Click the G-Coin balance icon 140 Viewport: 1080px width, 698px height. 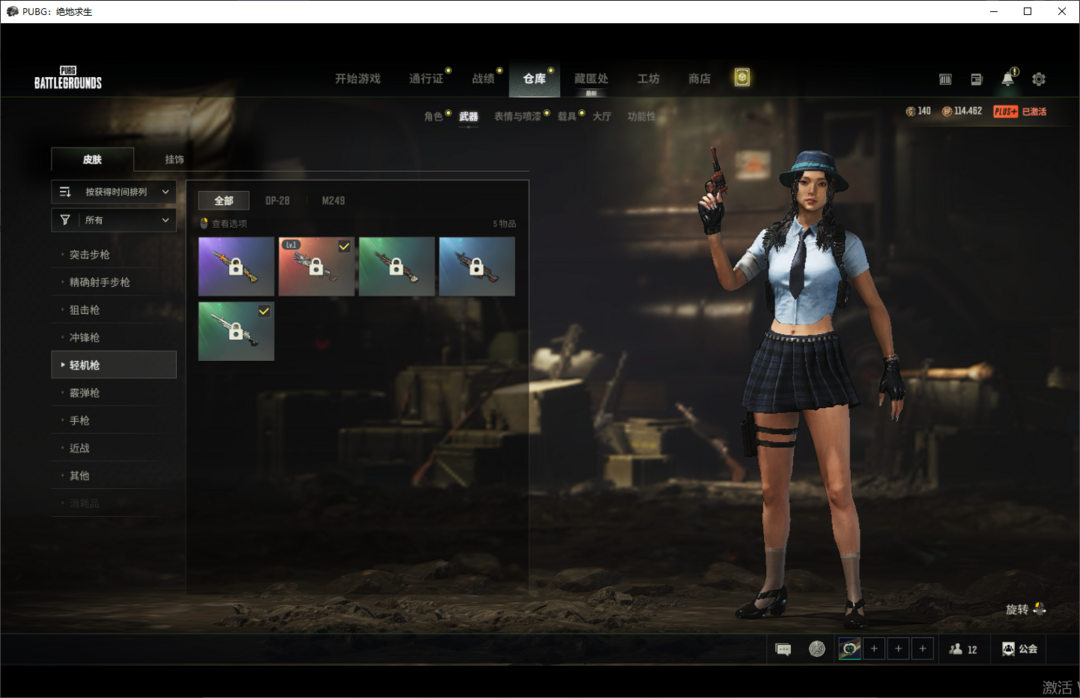tap(911, 112)
